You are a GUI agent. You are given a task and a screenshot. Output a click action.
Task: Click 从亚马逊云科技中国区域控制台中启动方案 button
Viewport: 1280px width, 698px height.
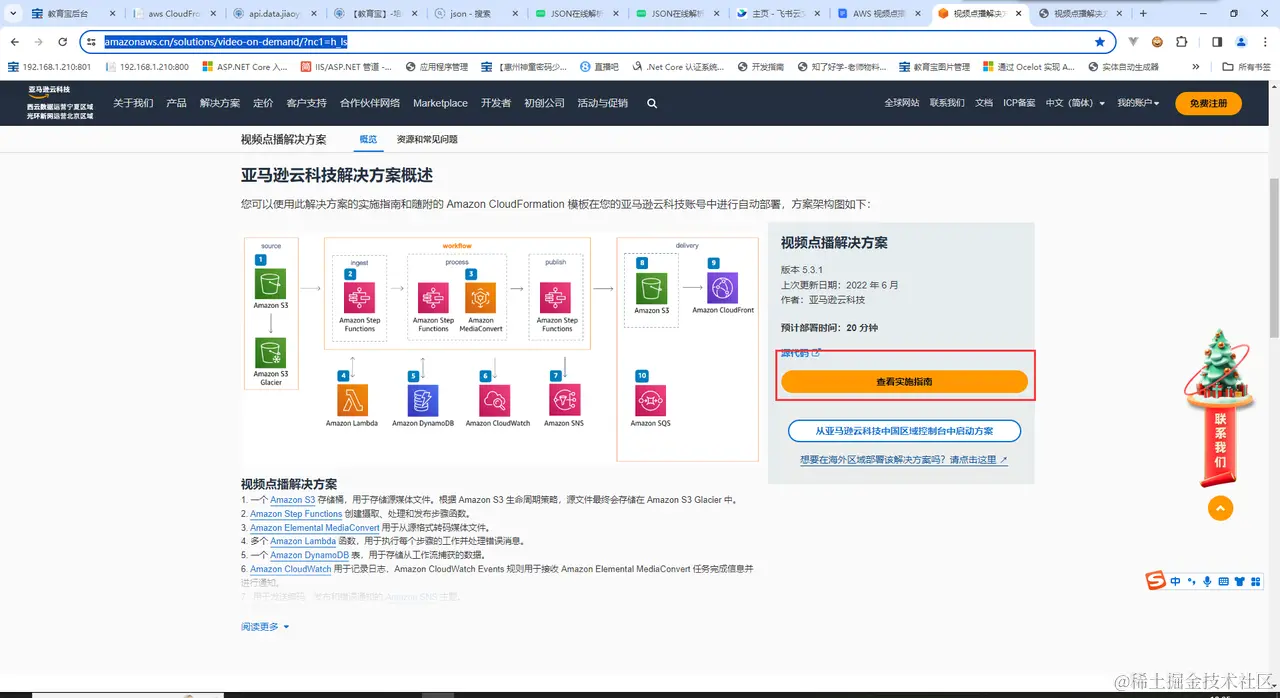pos(904,431)
